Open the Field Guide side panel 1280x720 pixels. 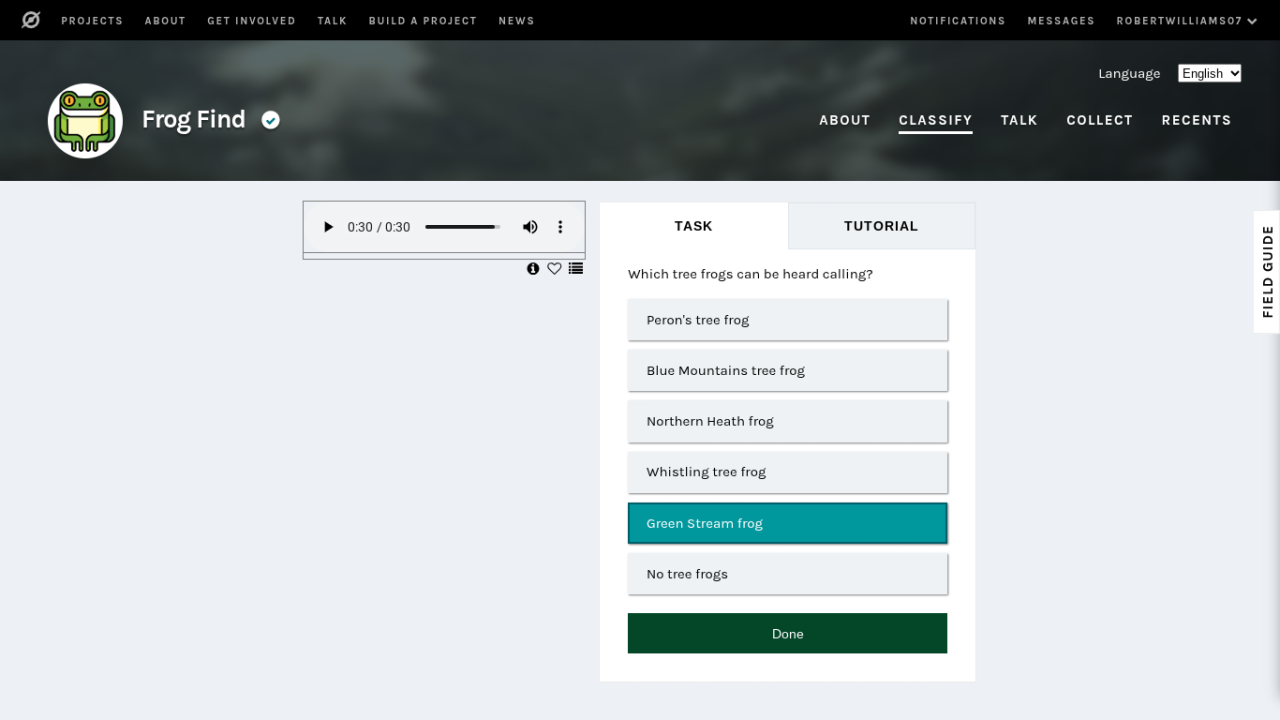pyautogui.click(x=1267, y=271)
